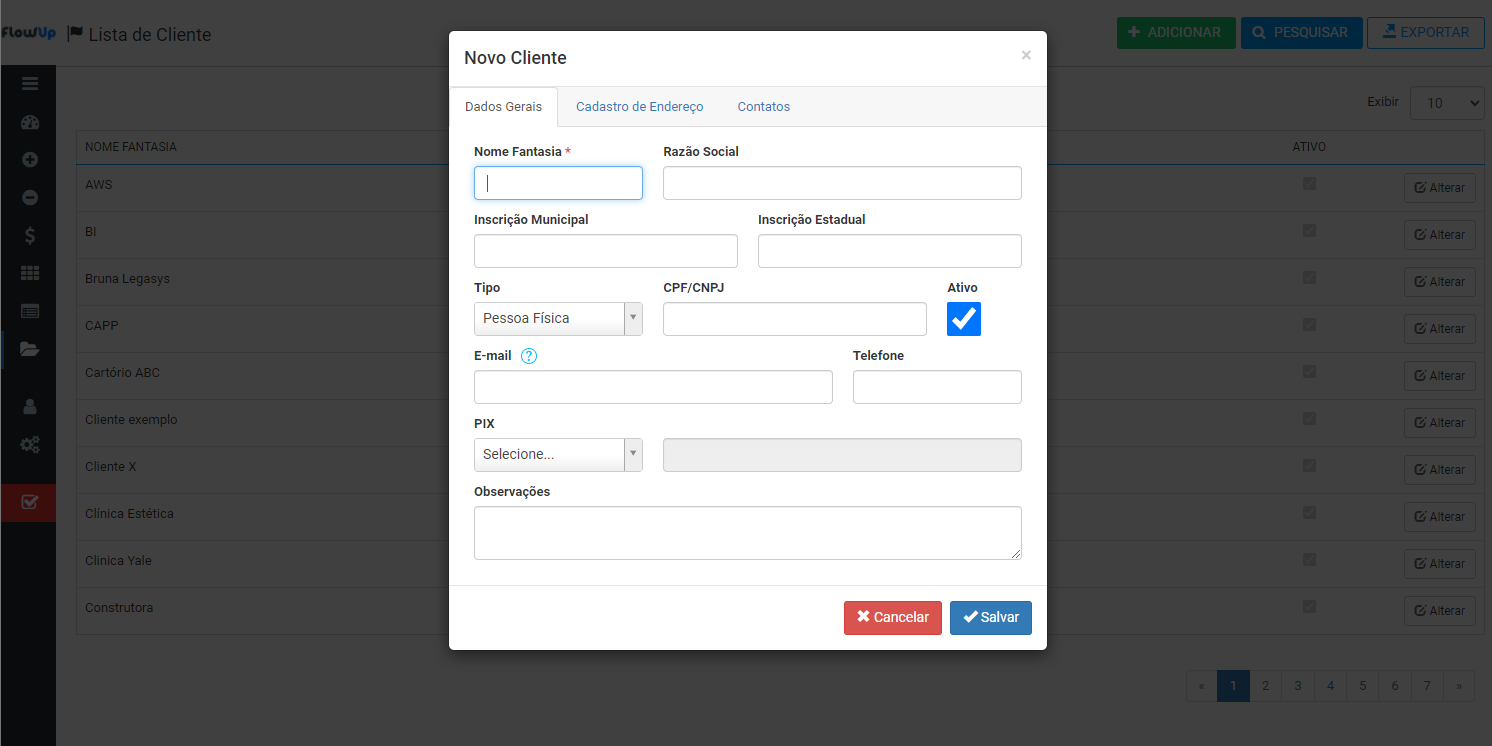1492x746 pixels.
Task: Click Alterar button for CAPP row
Action: pos(1440,329)
